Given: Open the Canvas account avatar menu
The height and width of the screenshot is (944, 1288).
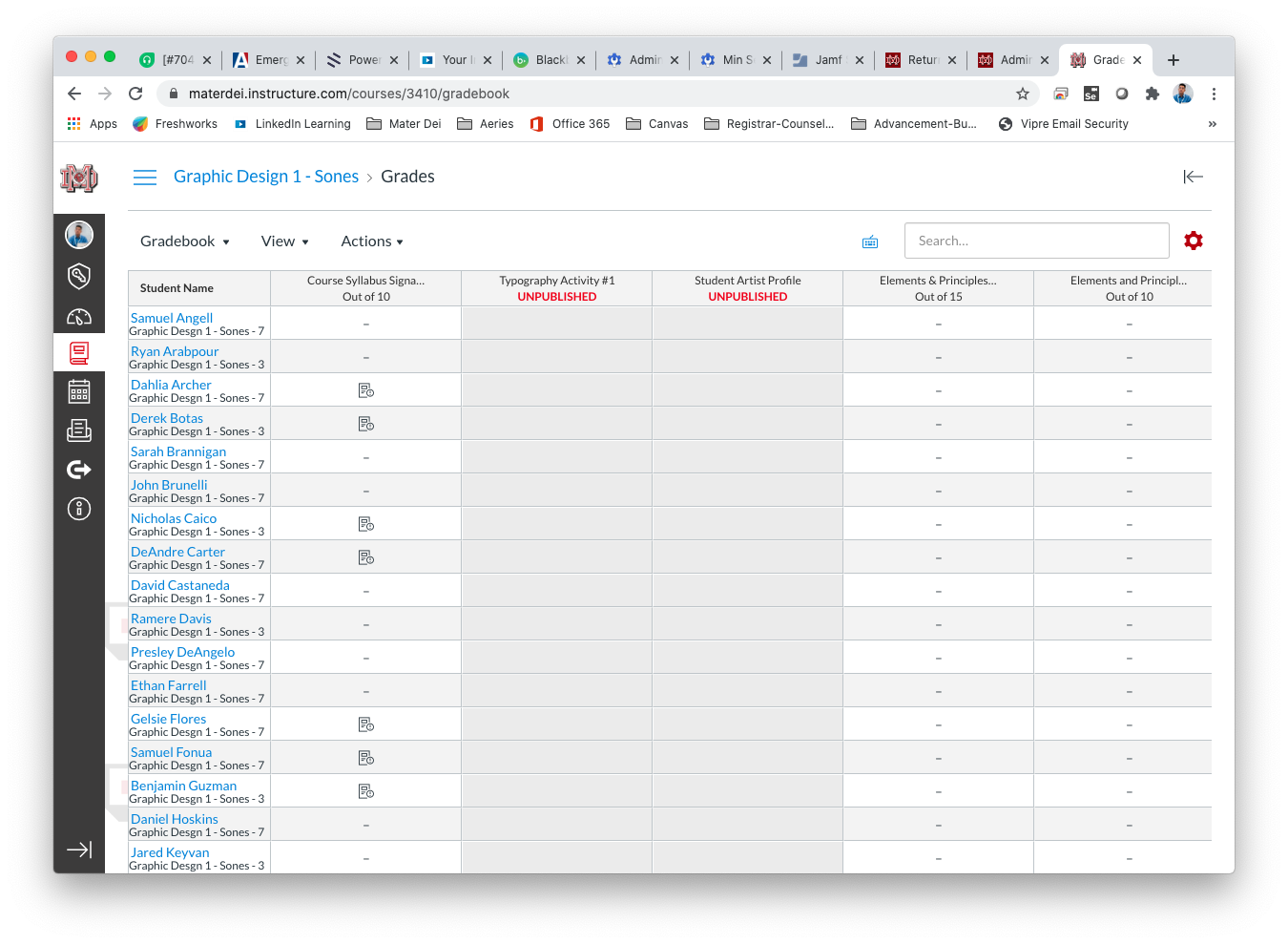Looking at the screenshot, I should tap(79, 234).
